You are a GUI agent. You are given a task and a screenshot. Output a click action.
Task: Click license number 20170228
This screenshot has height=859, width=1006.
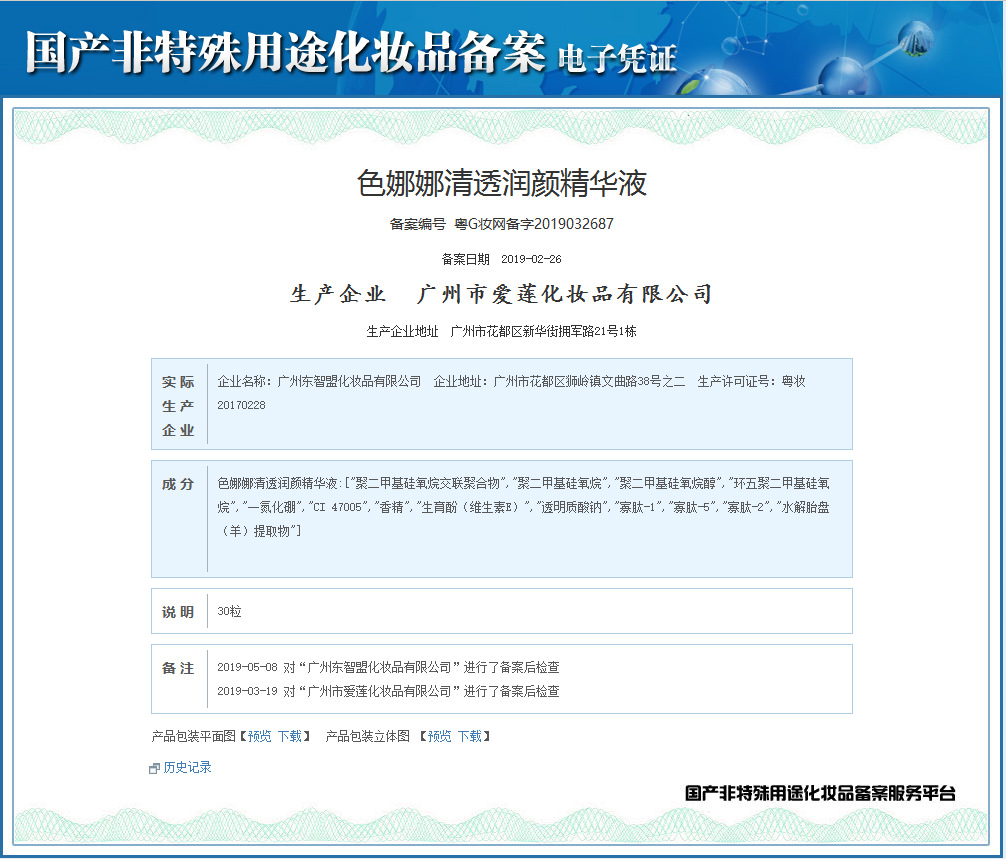(x=241, y=405)
